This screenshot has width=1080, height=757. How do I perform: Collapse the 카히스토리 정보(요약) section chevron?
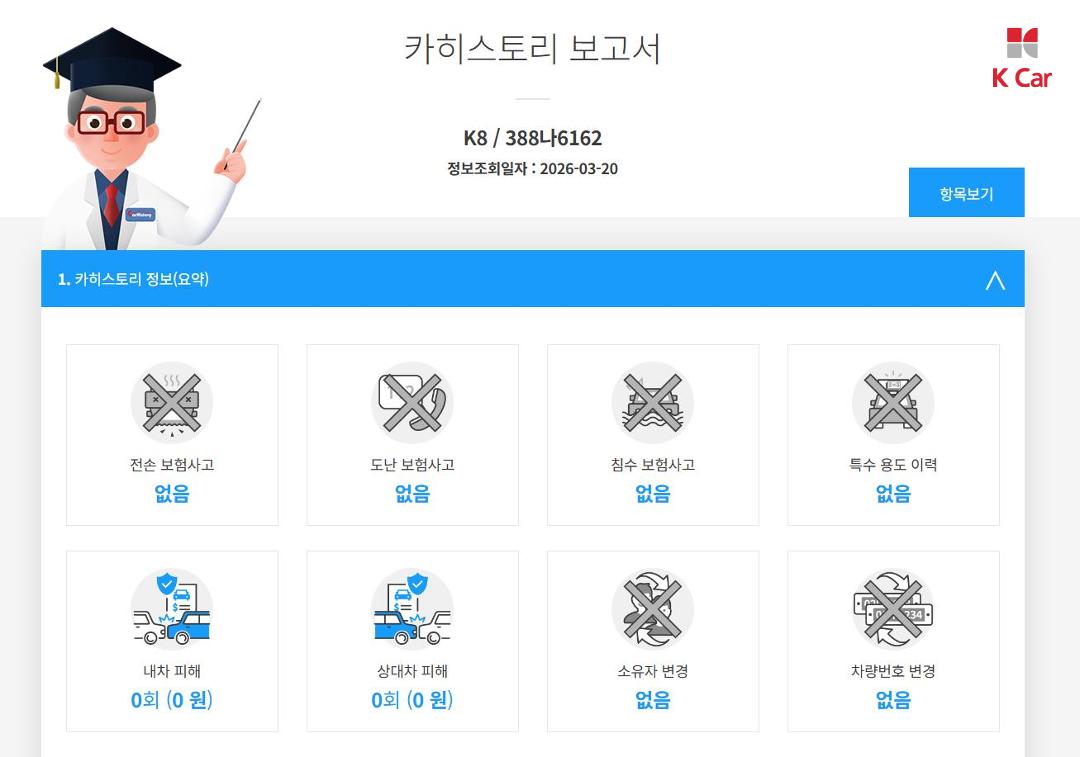[x=995, y=280]
